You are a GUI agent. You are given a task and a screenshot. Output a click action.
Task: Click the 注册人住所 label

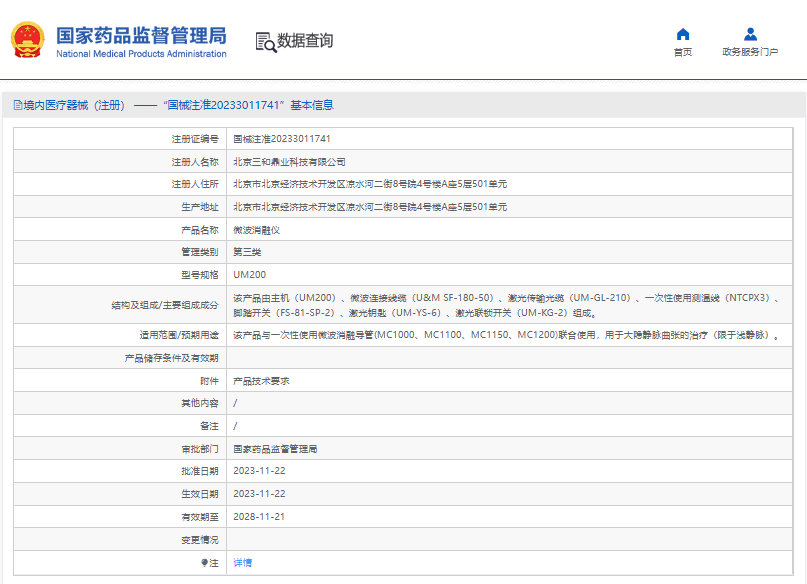[195, 184]
